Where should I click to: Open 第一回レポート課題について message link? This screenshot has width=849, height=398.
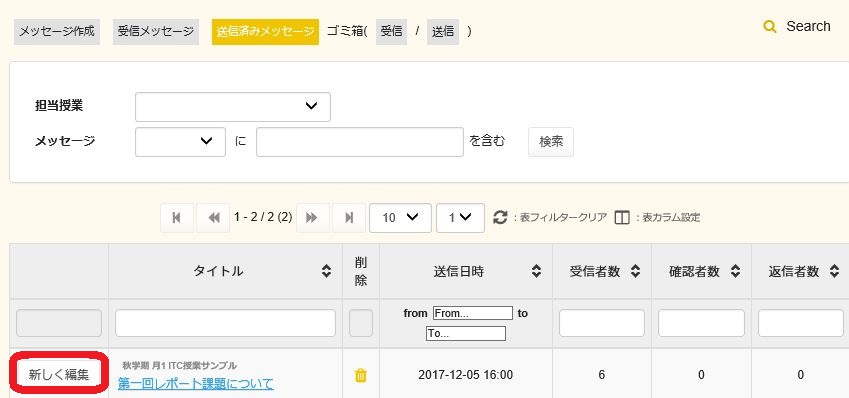tap(195, 384)
